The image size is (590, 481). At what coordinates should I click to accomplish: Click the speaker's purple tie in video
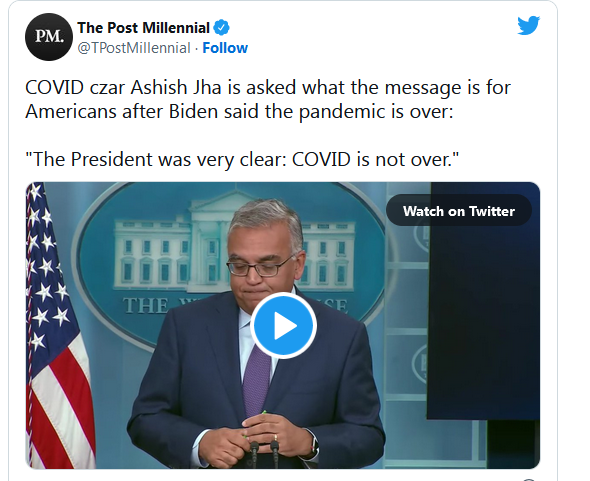tap(257, 380)
